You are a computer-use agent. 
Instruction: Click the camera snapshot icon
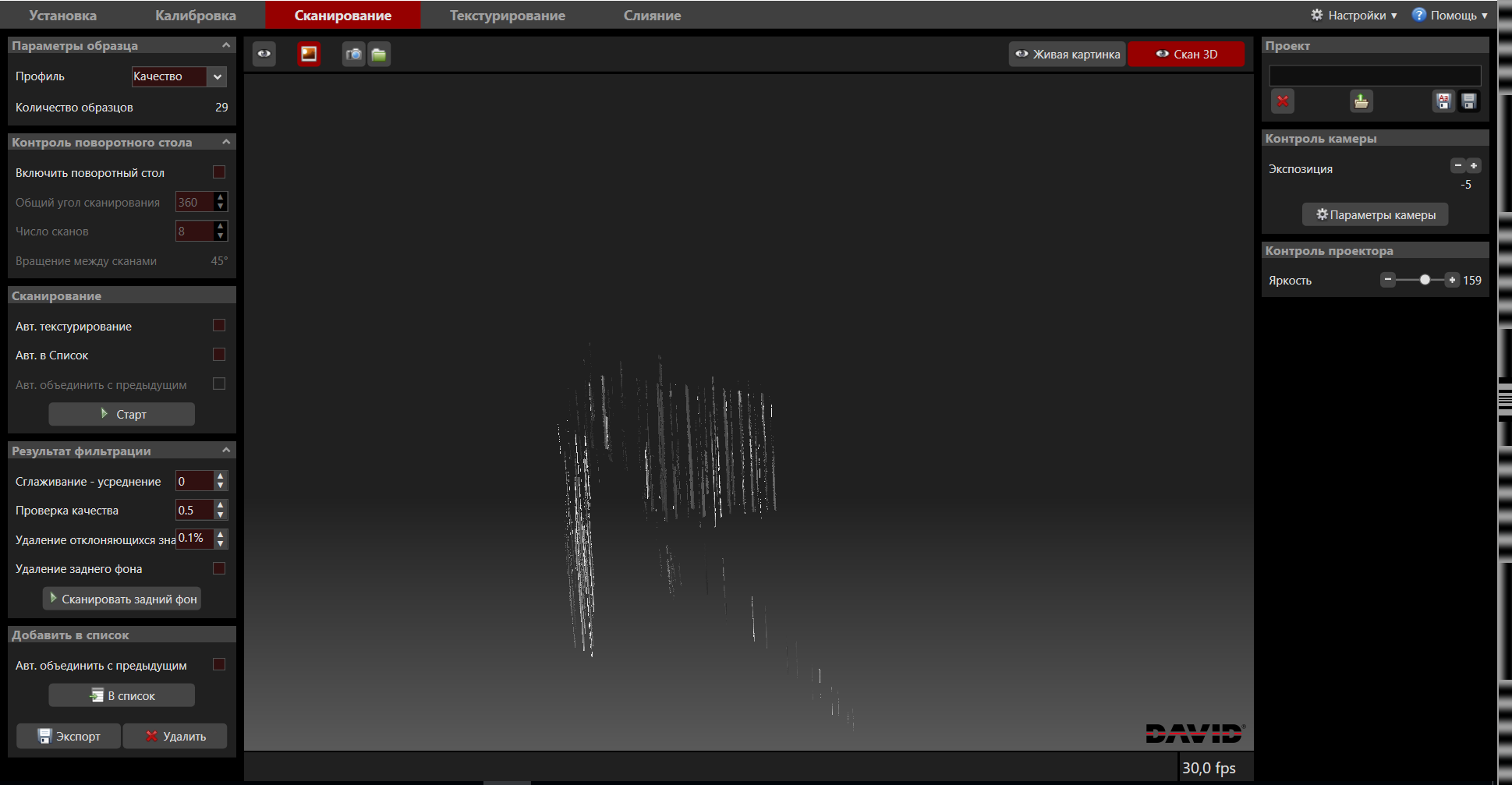pos(354,54)
